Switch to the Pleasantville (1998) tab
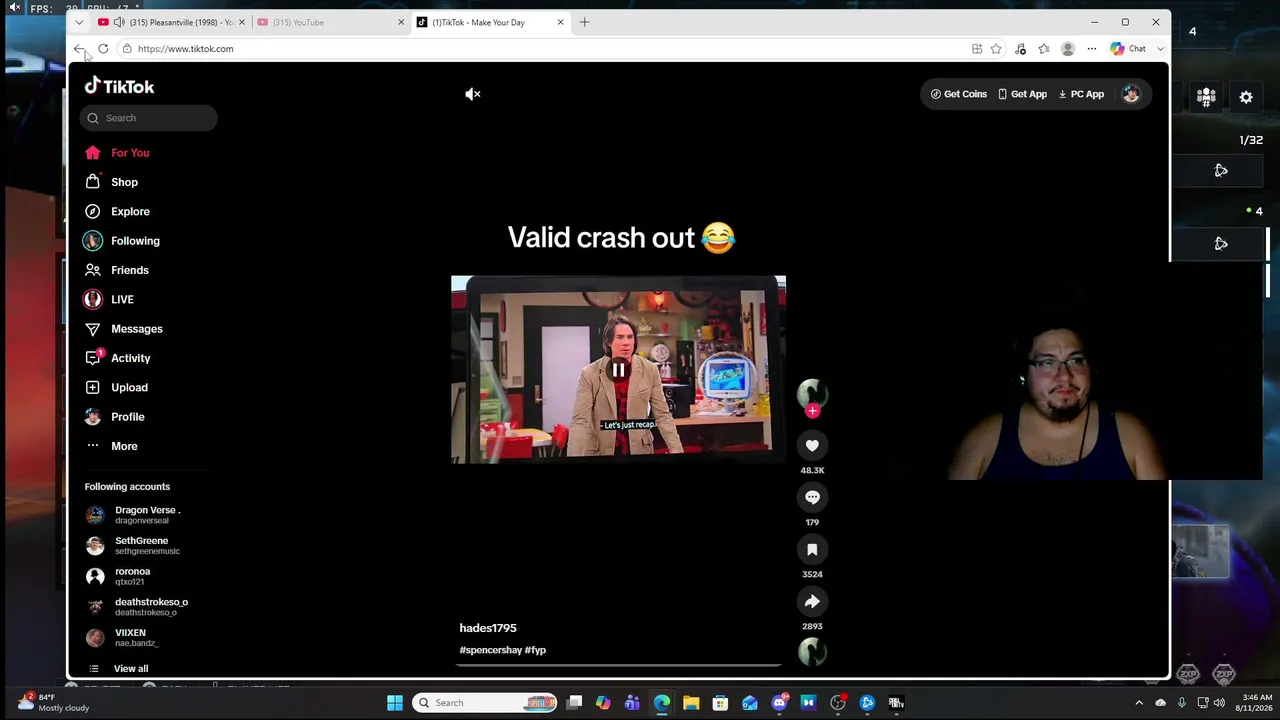1280x720 pixels. pos(172,22)
